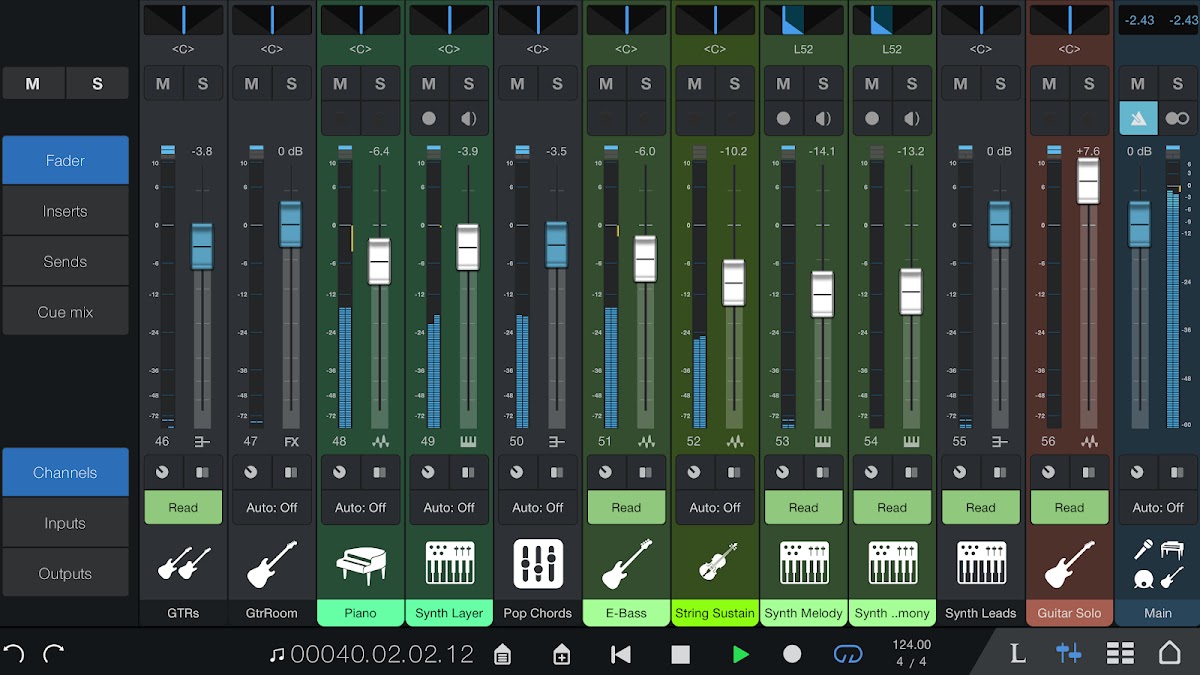This screenshot has width=1200, height=675.
Task: Mute the GTRs channel
Action: [163, 84]
